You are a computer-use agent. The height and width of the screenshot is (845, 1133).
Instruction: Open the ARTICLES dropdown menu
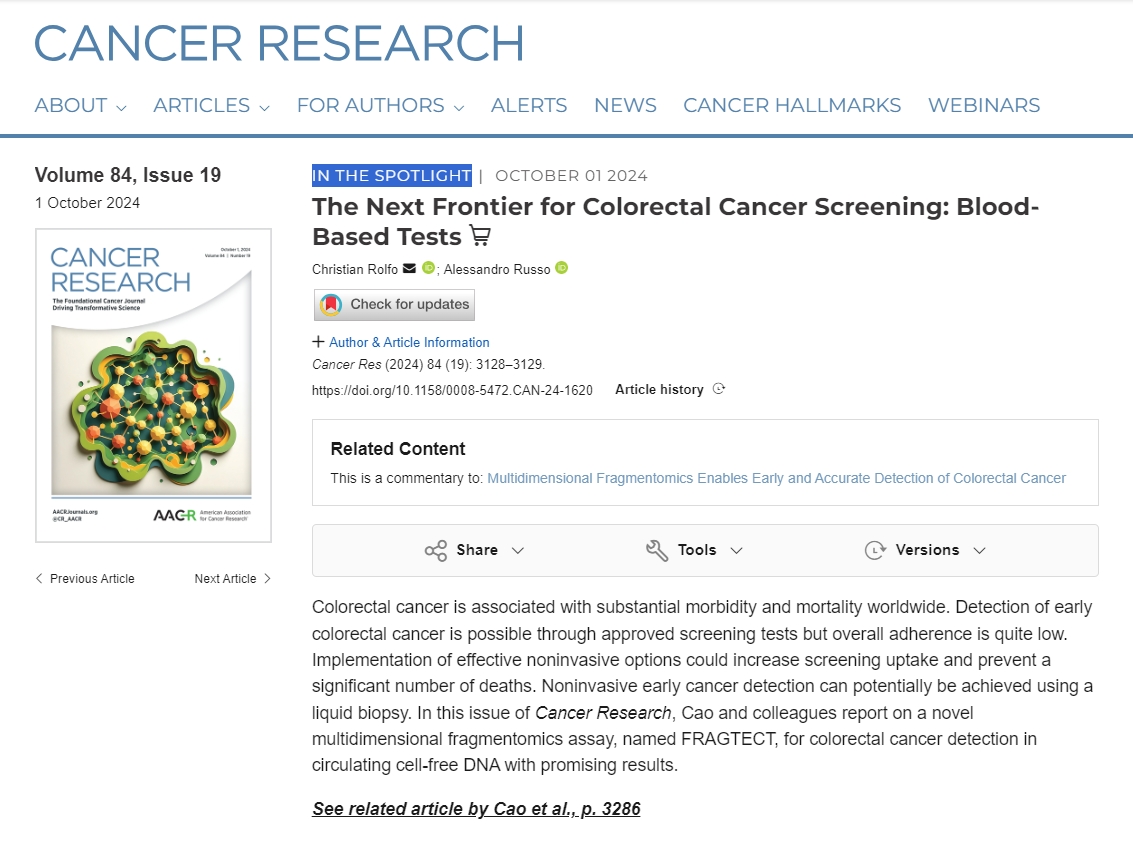tap(211, 105)
